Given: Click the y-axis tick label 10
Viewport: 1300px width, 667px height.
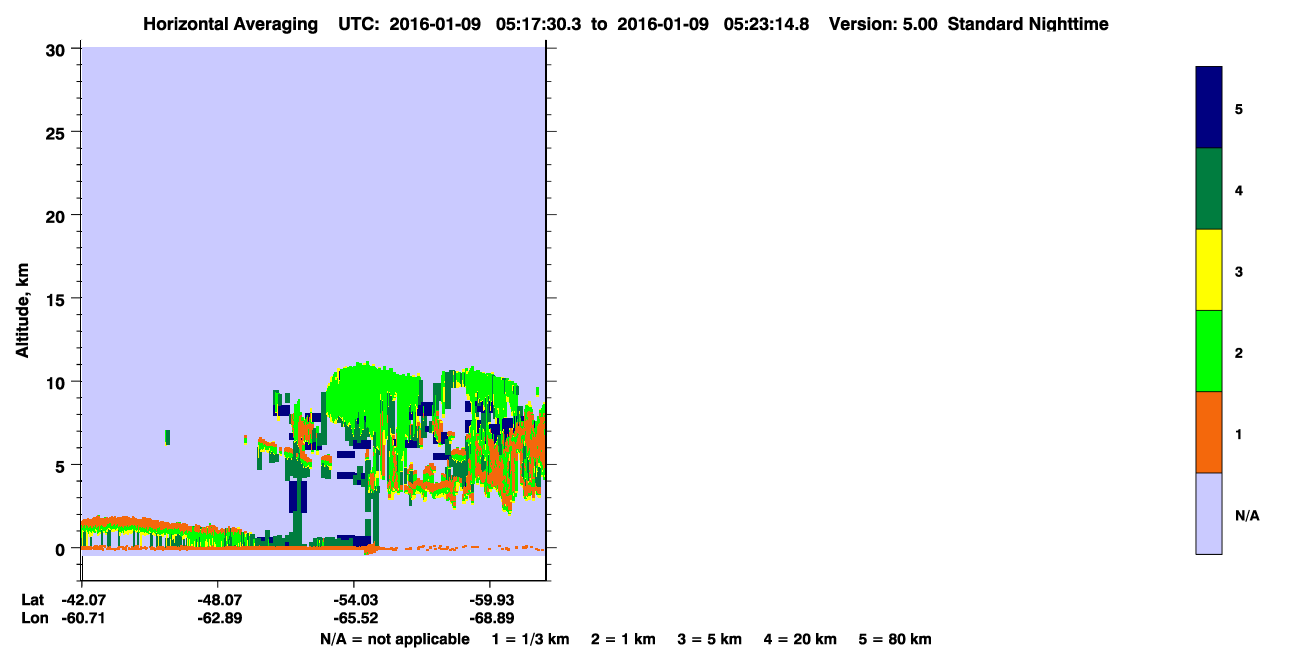Looking at the screenshot, I should tap(58, 382).
